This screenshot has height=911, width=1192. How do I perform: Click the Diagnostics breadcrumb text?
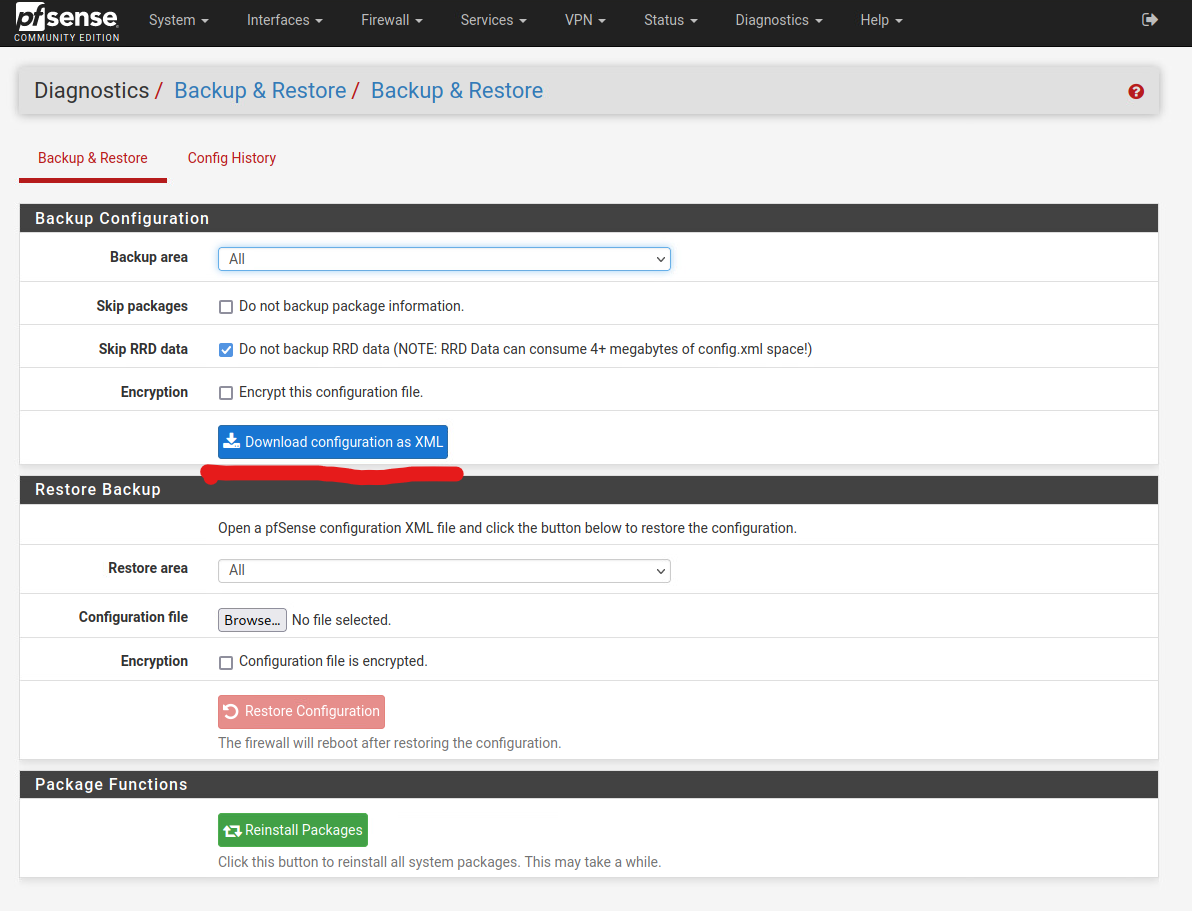91,90
